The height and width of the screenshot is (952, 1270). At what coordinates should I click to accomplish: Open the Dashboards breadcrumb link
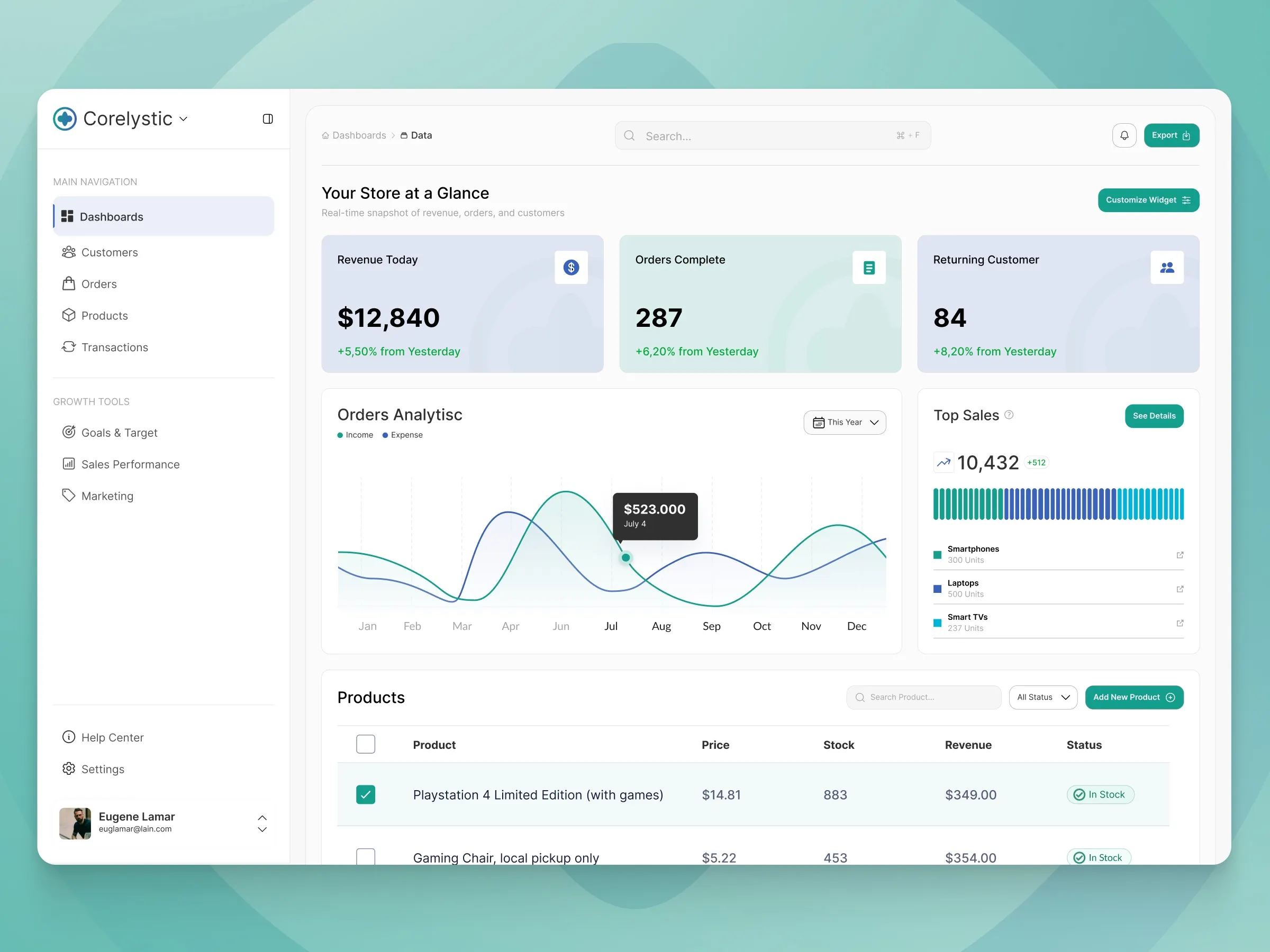[359, 135]
